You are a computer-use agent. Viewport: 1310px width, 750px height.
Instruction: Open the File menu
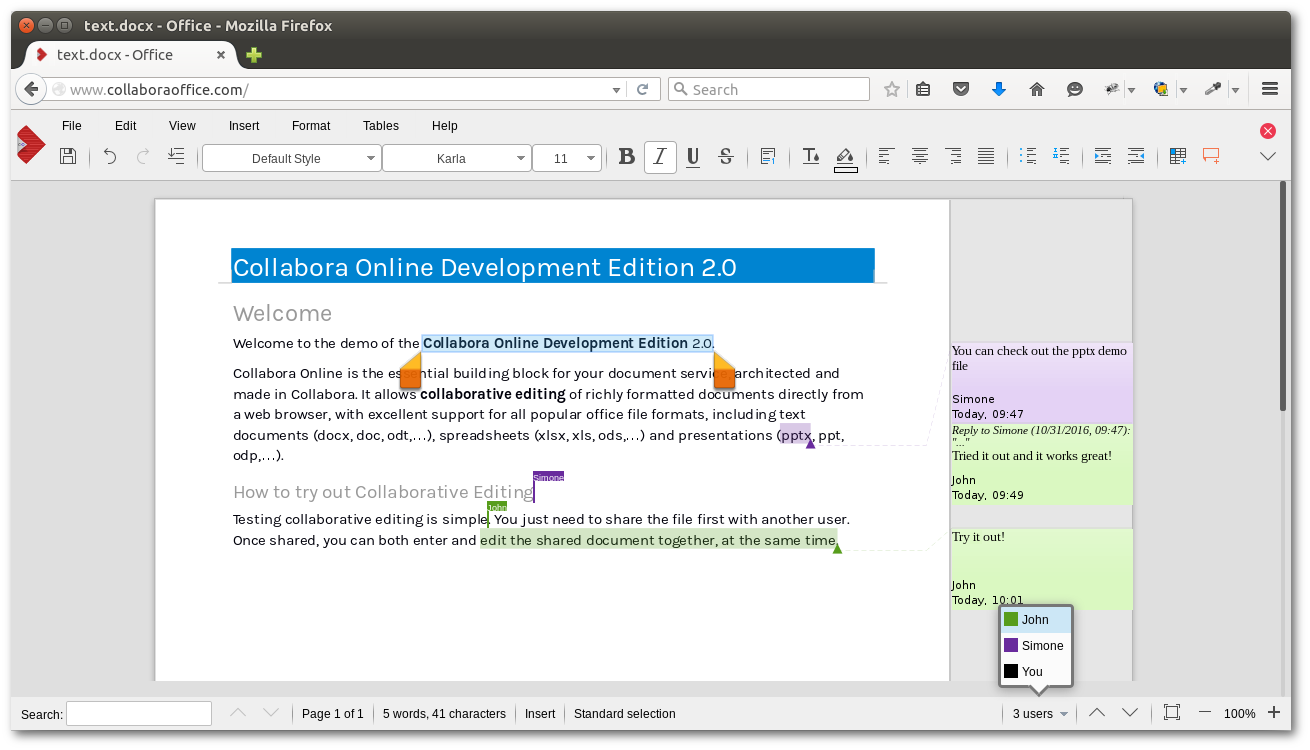tap(72, 126)
